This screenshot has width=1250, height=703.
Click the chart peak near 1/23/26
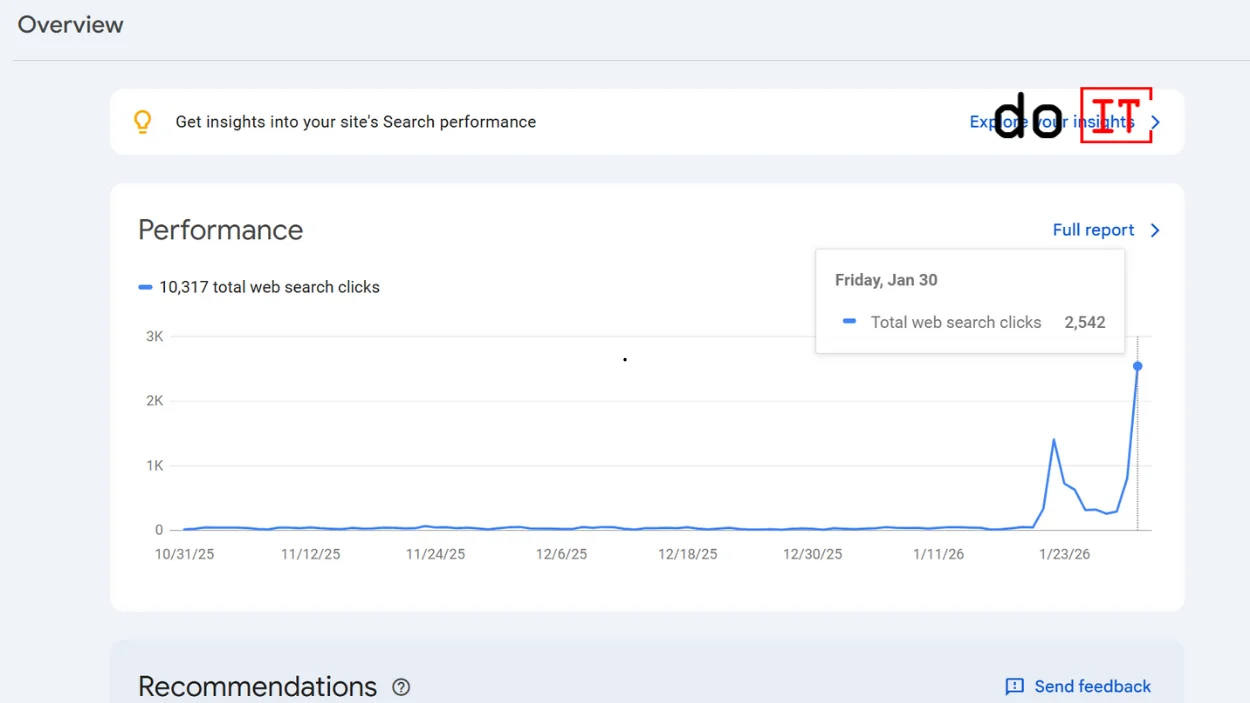coord(1053,440)
